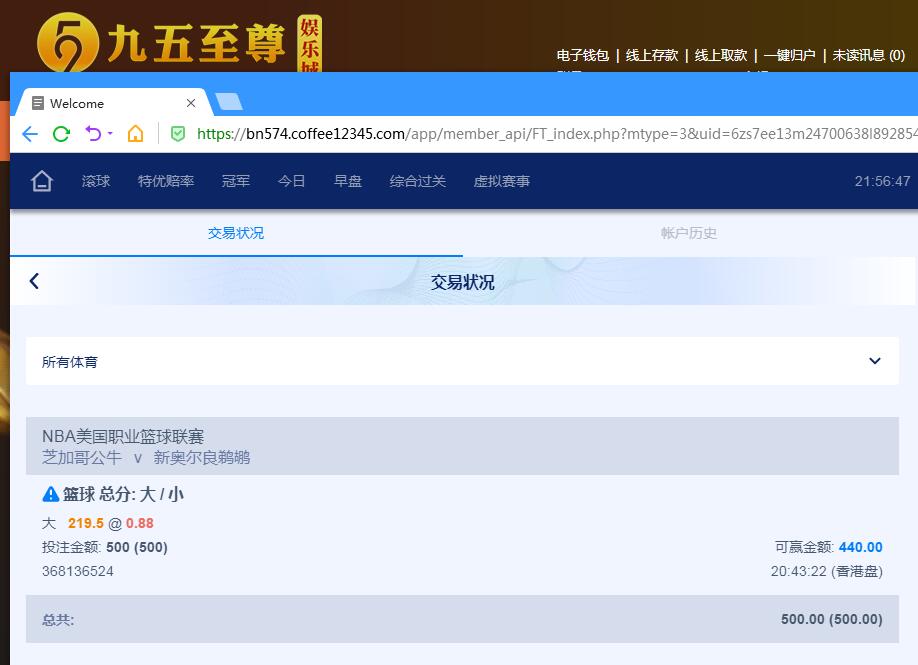
Task: Click the back chevron beside 交易状况
Action: point(34,281)
